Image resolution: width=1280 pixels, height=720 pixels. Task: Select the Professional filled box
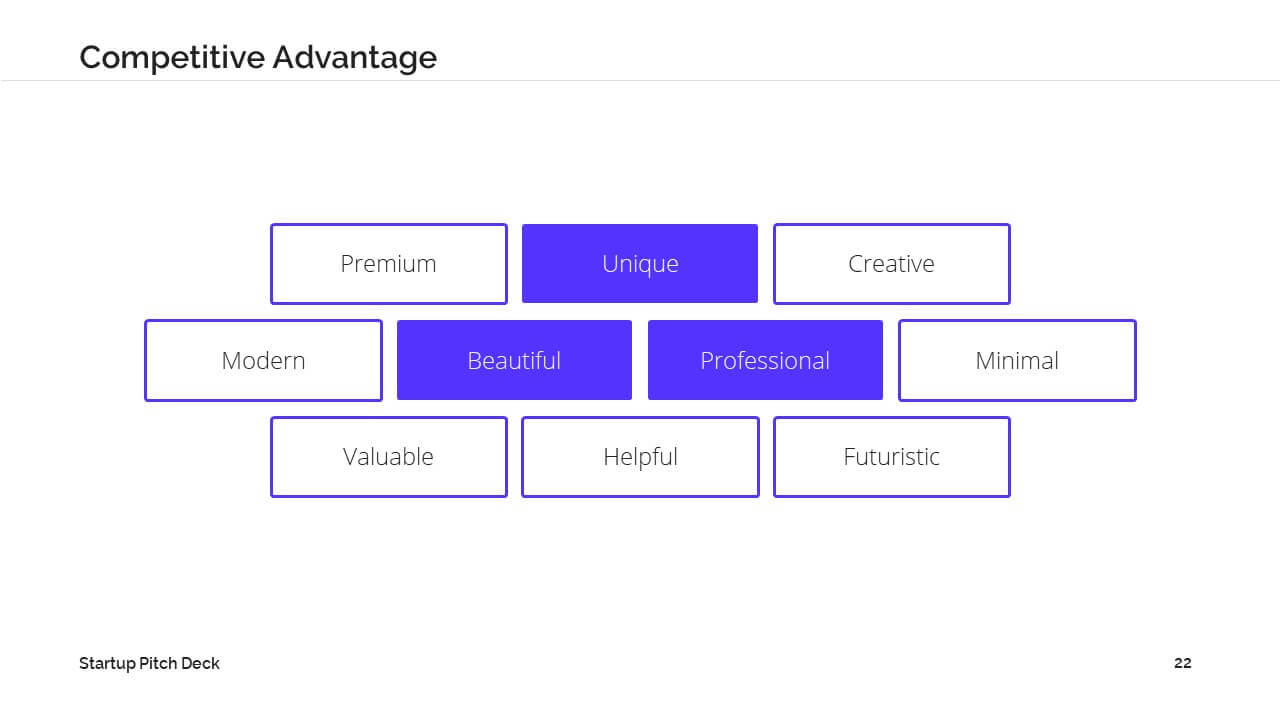[765, 360]
